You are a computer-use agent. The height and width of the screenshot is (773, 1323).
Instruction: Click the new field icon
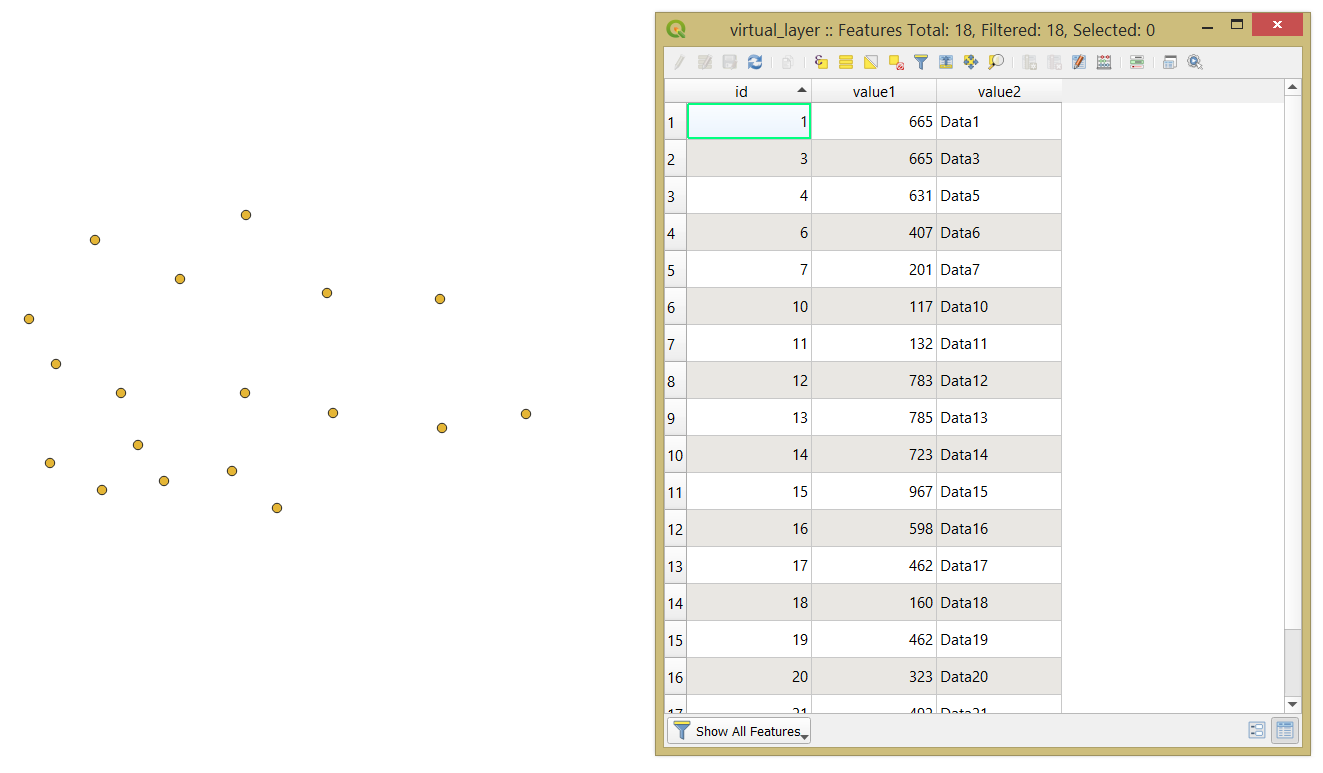[1029, 62]
